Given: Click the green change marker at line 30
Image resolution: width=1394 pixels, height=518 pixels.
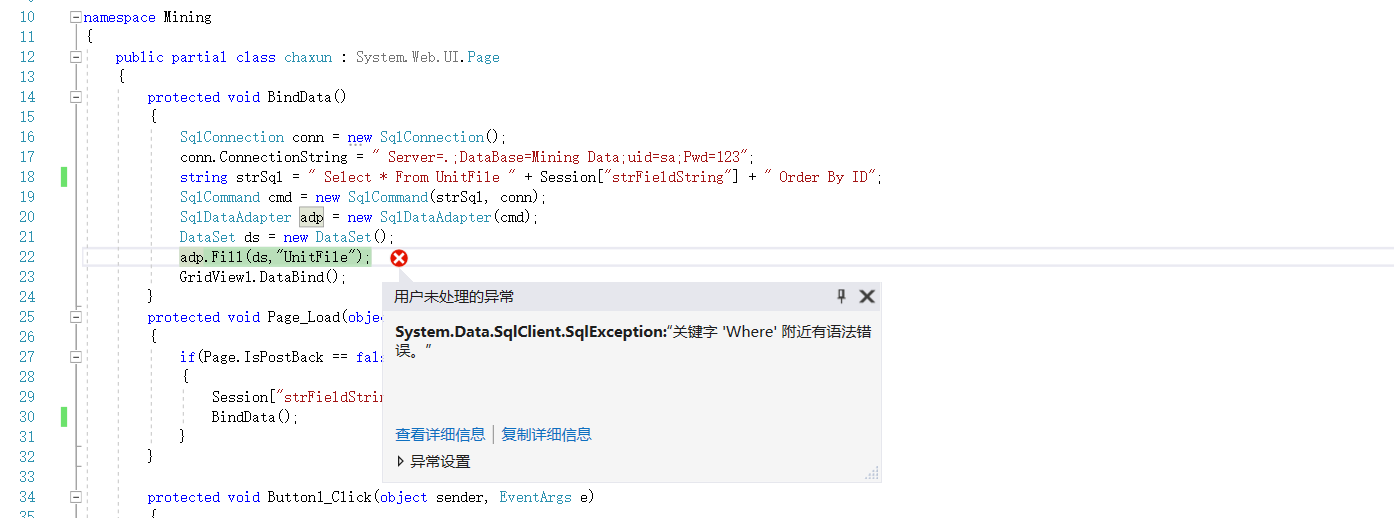Looking at the screenshot, I should [64, 417].
